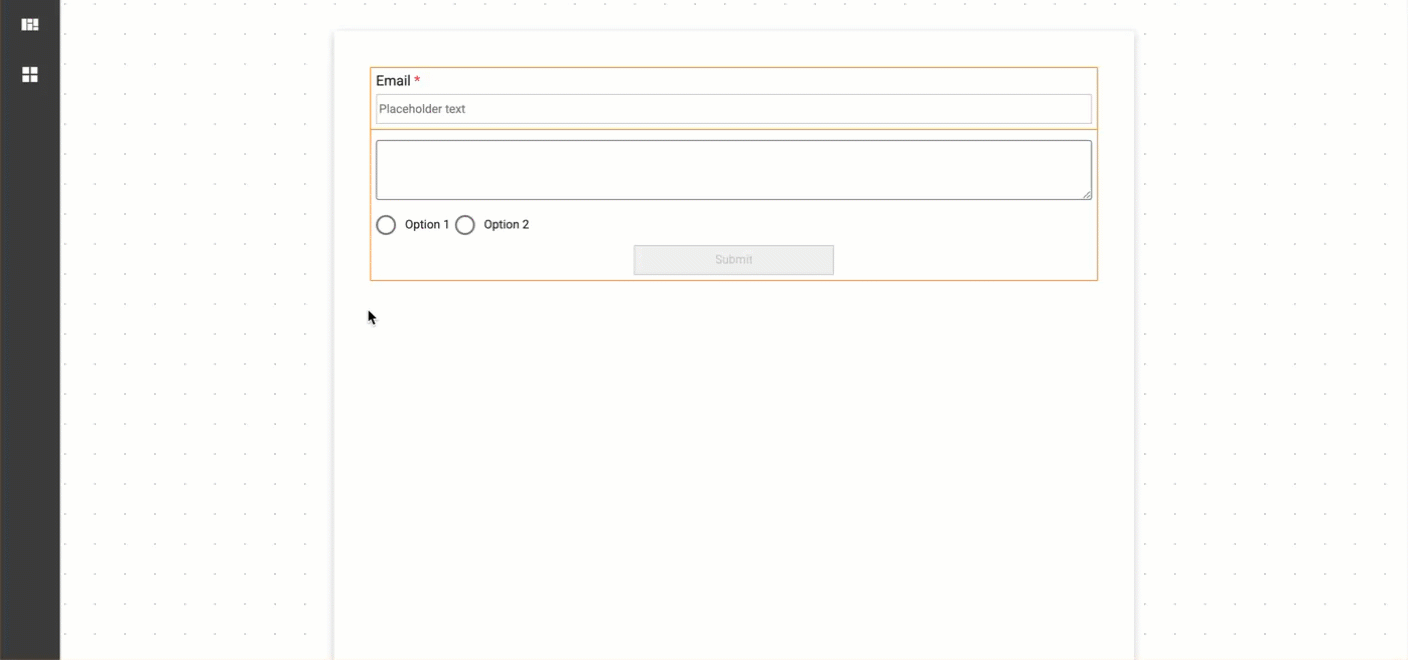1408x660 pixels.
Task: Click the Email field label
Action: coord(393,81)
